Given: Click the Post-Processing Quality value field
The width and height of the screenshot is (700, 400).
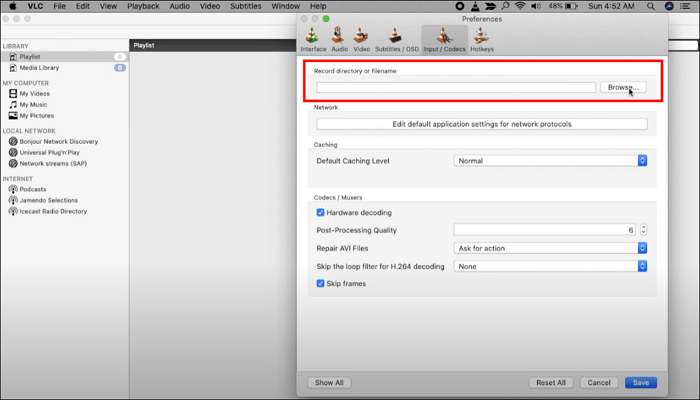Looking at the screenshot, I should pyautogui.click(x=545, y=230).
